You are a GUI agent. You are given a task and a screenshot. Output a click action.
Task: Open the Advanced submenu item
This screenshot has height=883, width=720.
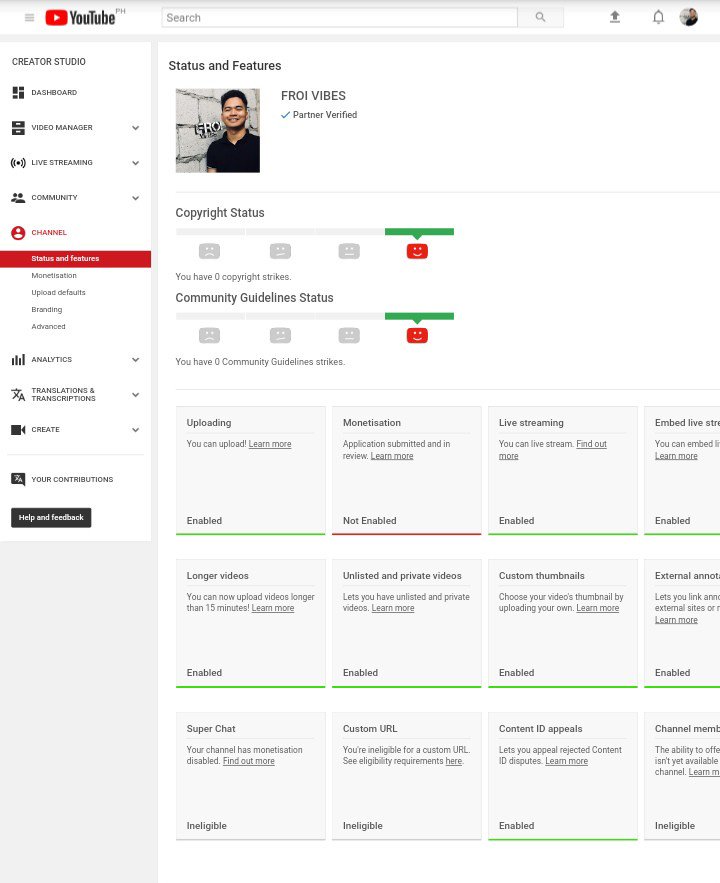point(48,327)
